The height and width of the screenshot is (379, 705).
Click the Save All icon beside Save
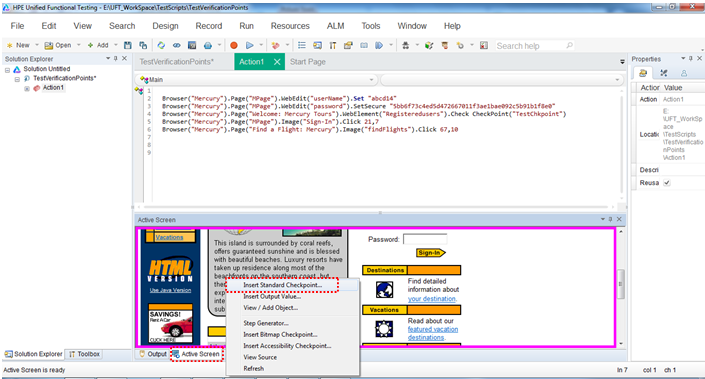coord(143,45)
